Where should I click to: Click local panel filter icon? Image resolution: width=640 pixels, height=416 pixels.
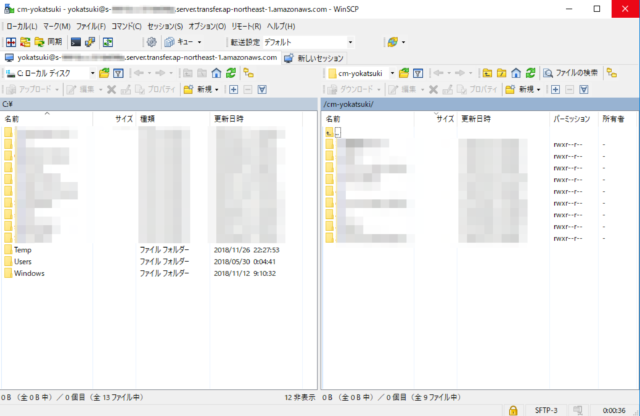[x=118, y=73]
